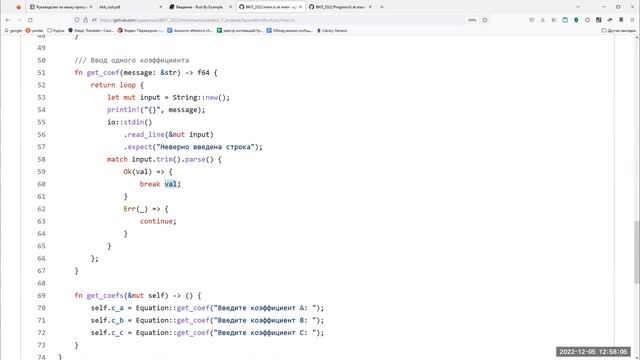Click the "Неверно введена строка" string

point(205,147)
